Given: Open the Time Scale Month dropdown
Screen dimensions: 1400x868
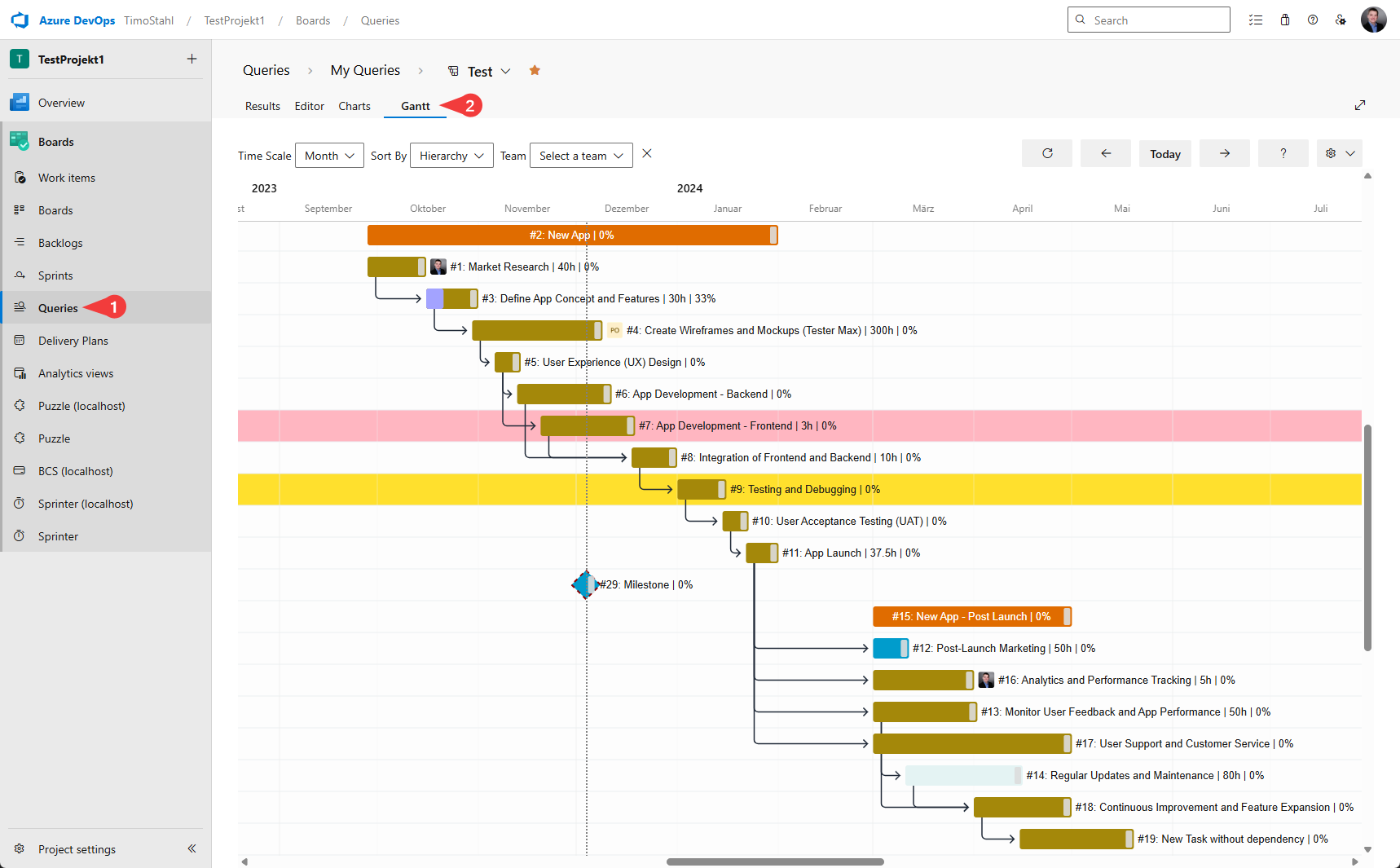Looking at the screenshot, I should click(329, 156).
